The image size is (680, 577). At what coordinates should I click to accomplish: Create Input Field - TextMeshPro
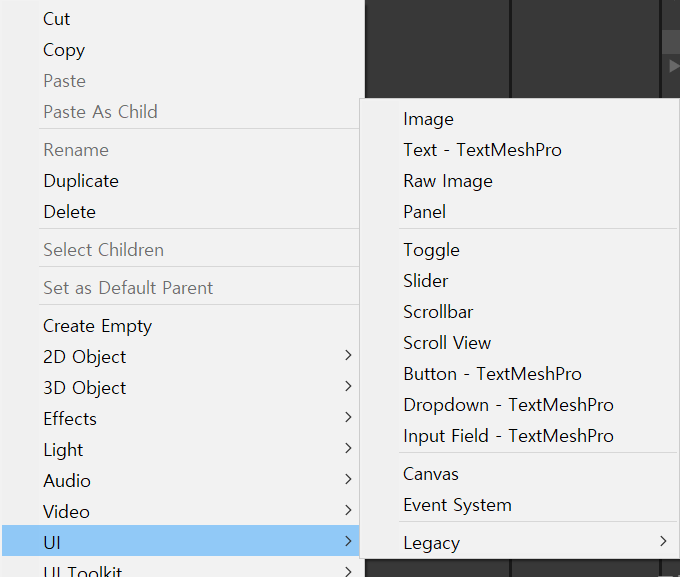tap(520, 436)
